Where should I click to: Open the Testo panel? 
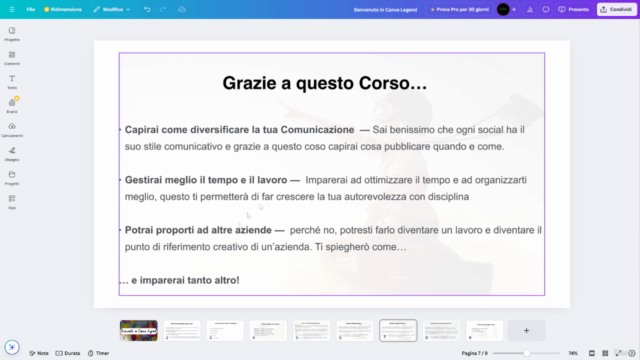pyautogui.click(x=12, y=82)
